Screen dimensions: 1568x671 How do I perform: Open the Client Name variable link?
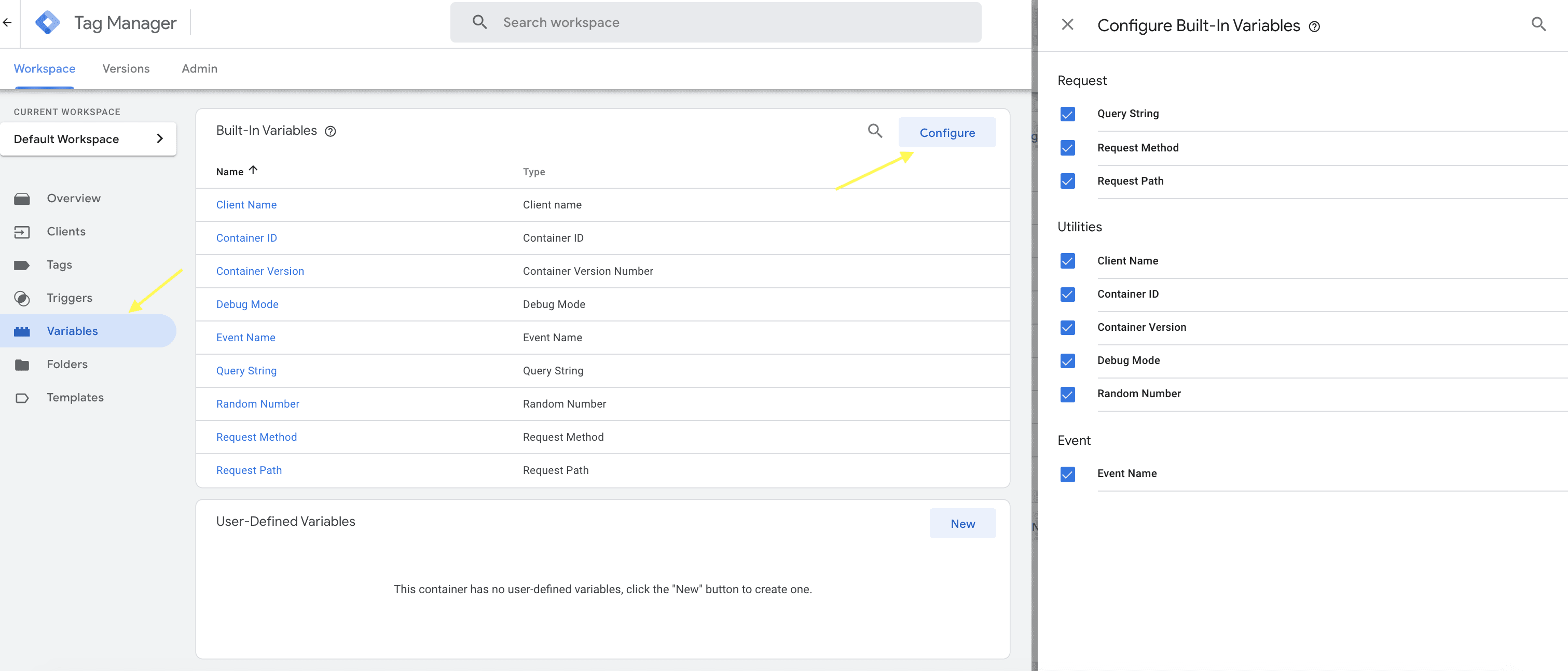tap(246, 205)
